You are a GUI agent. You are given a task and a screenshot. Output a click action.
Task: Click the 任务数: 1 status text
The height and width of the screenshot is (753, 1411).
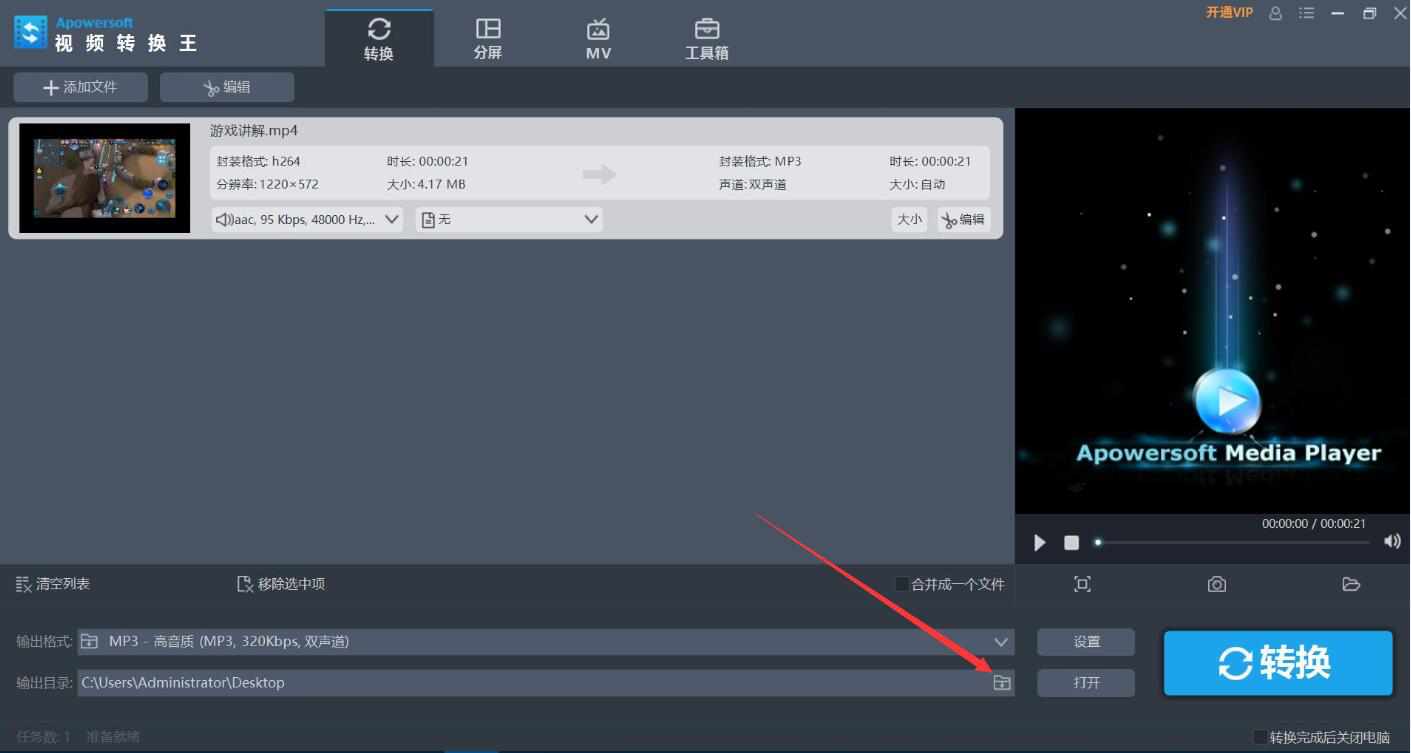[x=44, y=737]
